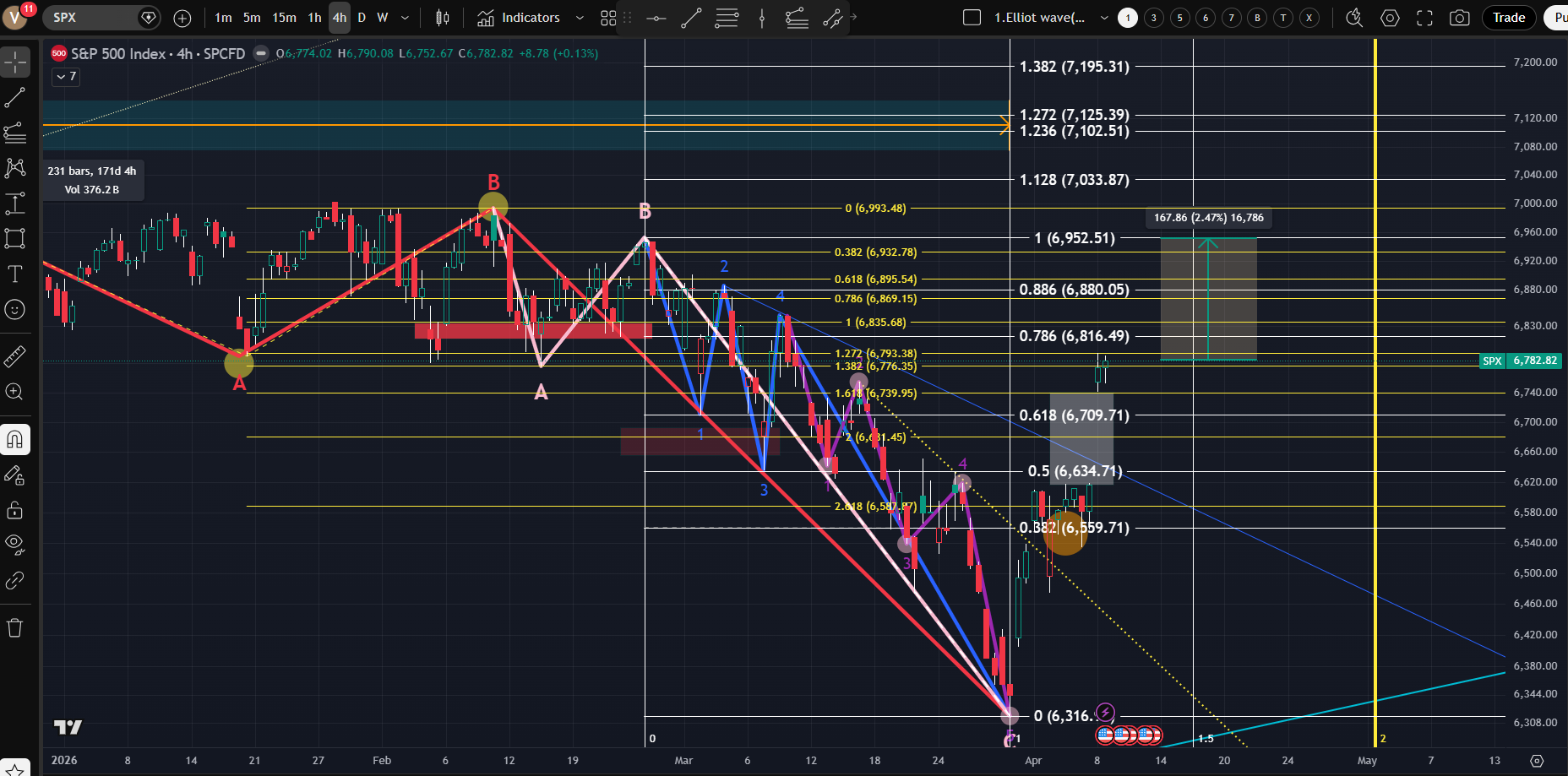Select the Text annotation tool
The image size is (1568, 776).
click(15, 274)
